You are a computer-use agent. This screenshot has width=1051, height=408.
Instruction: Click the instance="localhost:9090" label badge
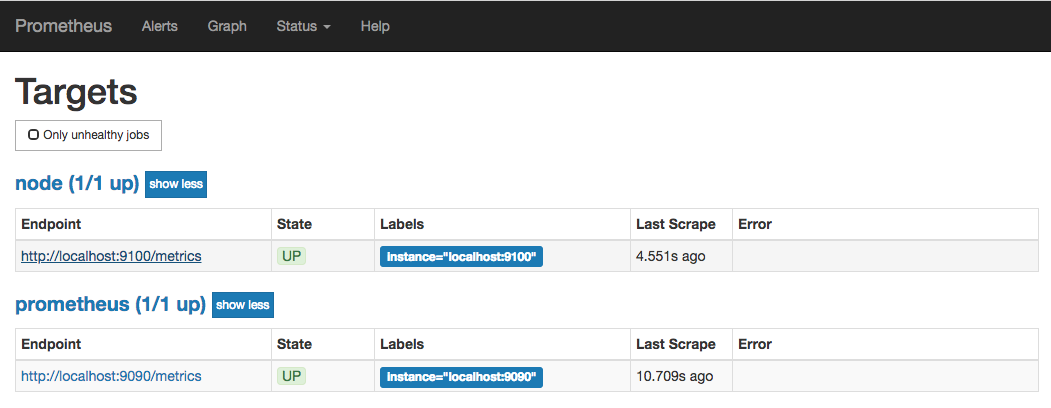(x=461, y=377)
